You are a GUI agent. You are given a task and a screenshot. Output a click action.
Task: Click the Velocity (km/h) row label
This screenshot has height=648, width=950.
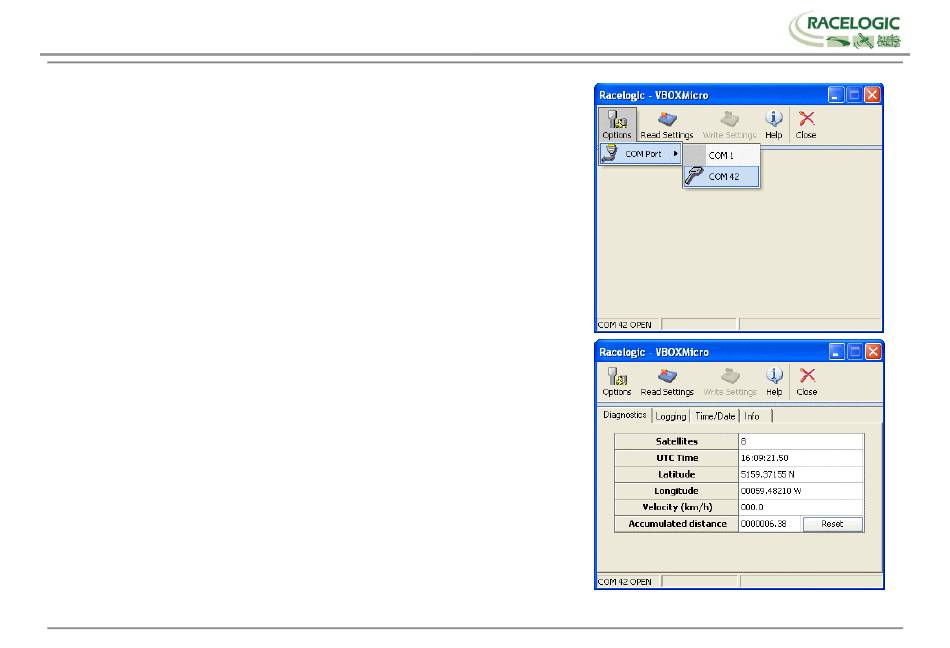click(x=676, y=507)
